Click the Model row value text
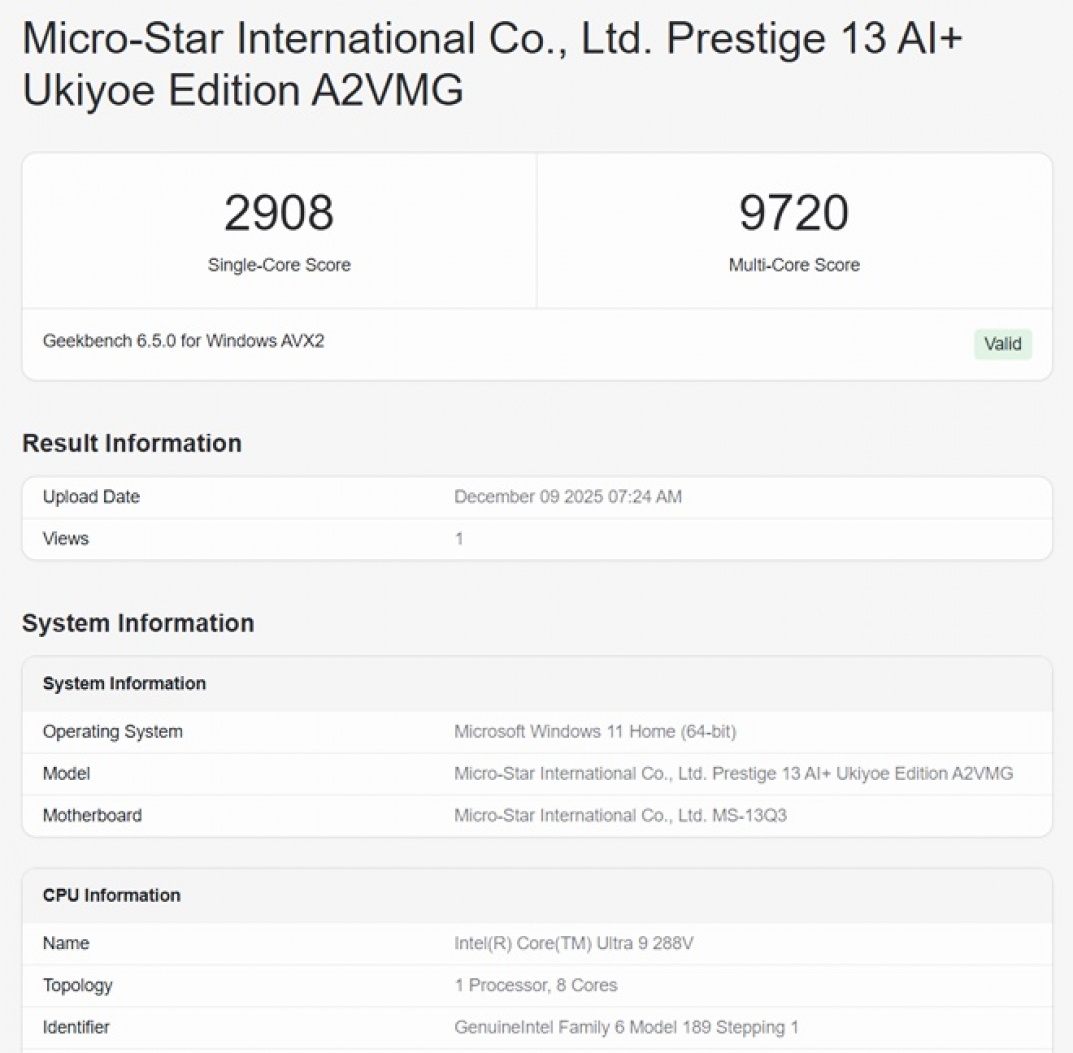 pos(733,774)
